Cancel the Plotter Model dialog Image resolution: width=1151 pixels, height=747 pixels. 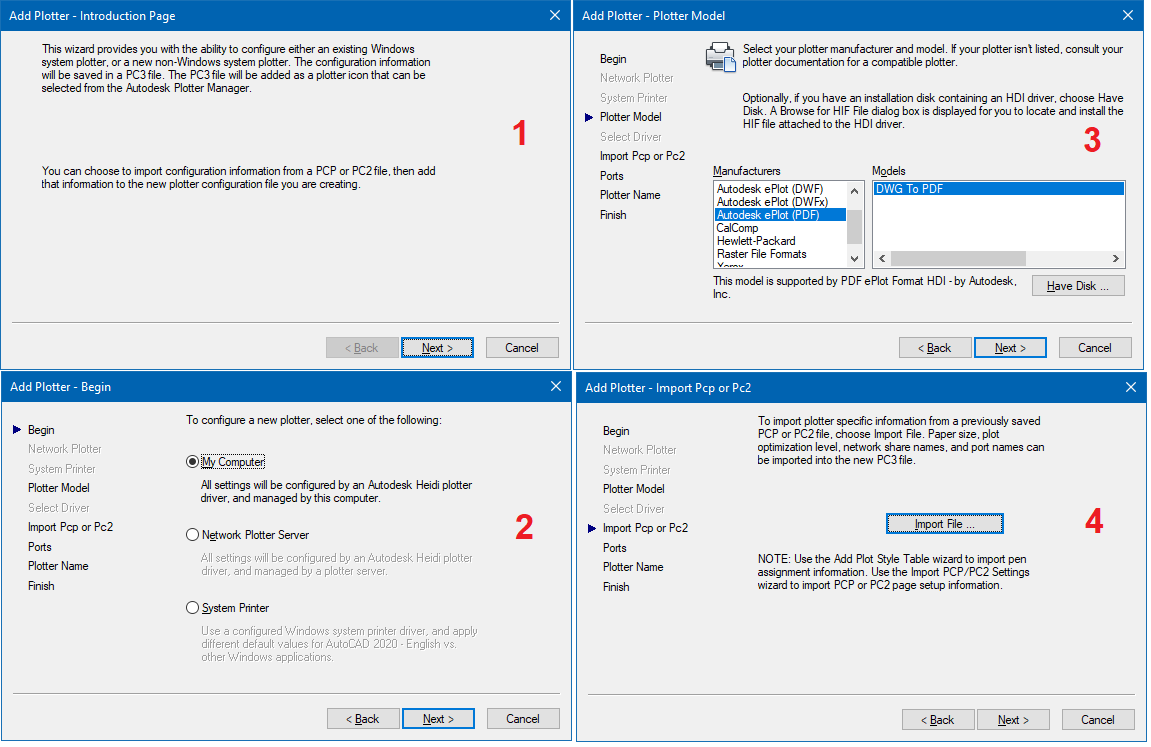(x=1094, y=348)
